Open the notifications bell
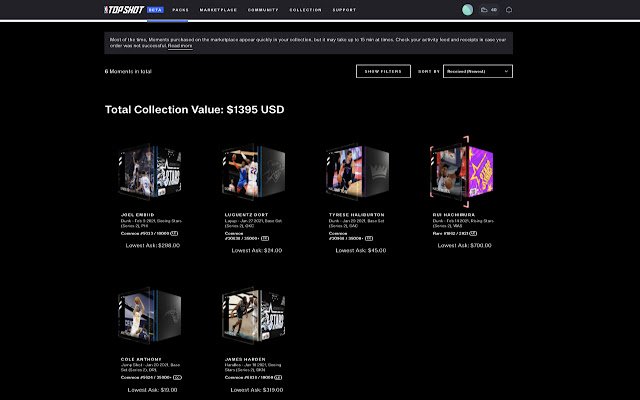The image size is (640, 400). click(x=509, y=10)
